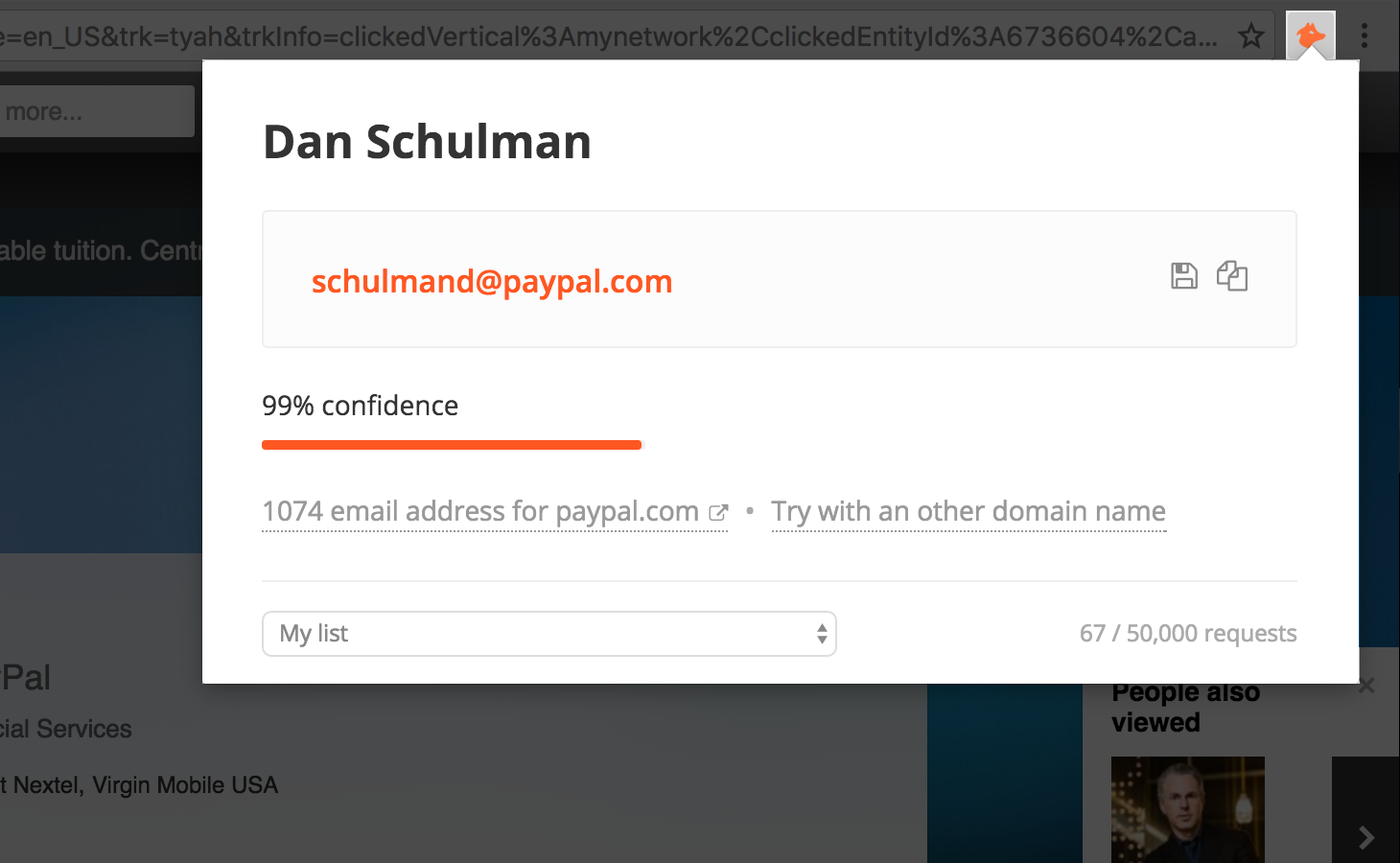Click Try with an other domain name
1400x863 pixels.
[968, 511]
